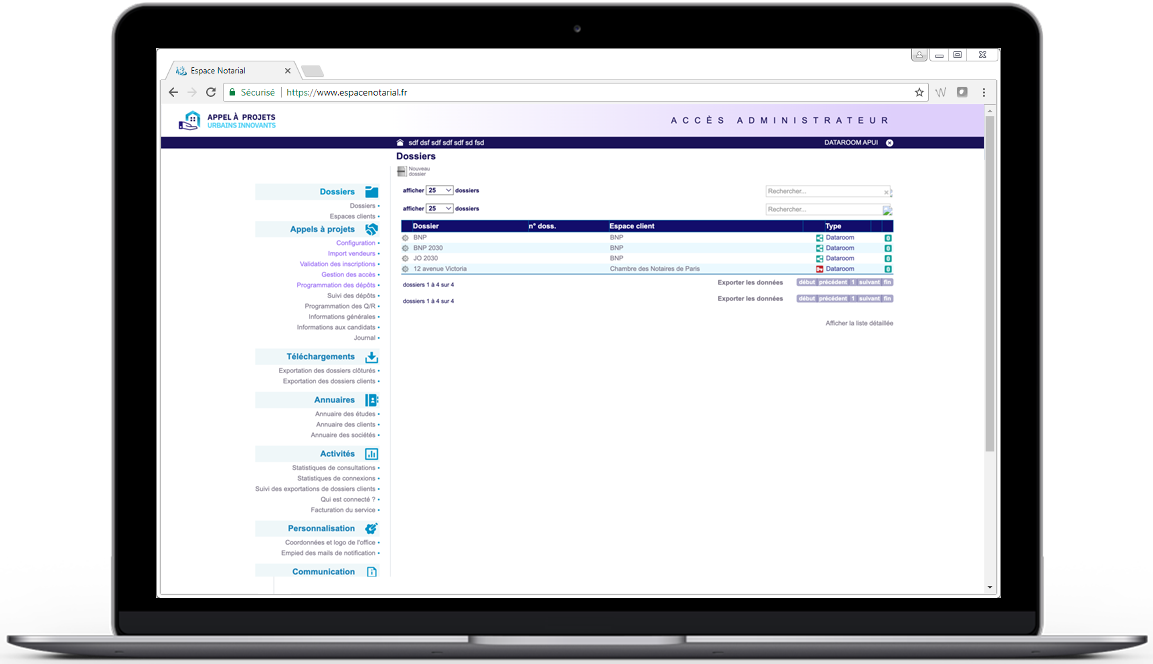Click the Personnalisation gear icon

point(371,528)
